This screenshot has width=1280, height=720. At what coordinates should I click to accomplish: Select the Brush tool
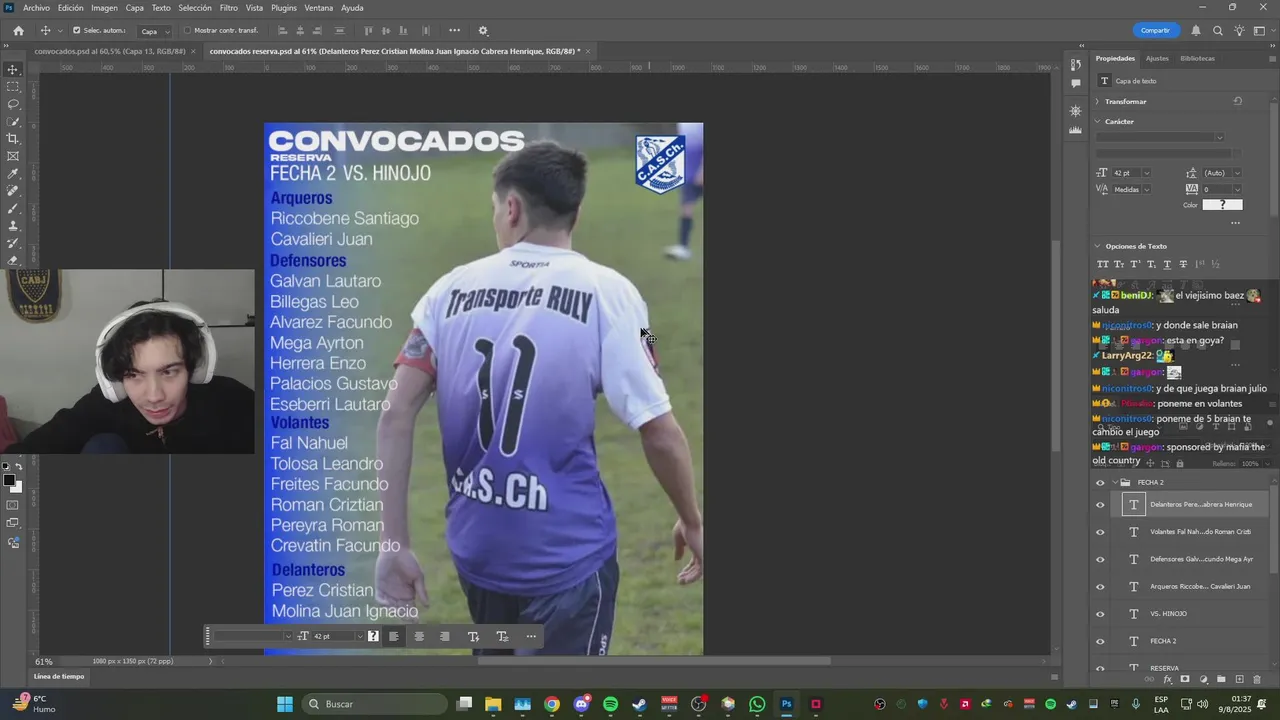point(13,208)
